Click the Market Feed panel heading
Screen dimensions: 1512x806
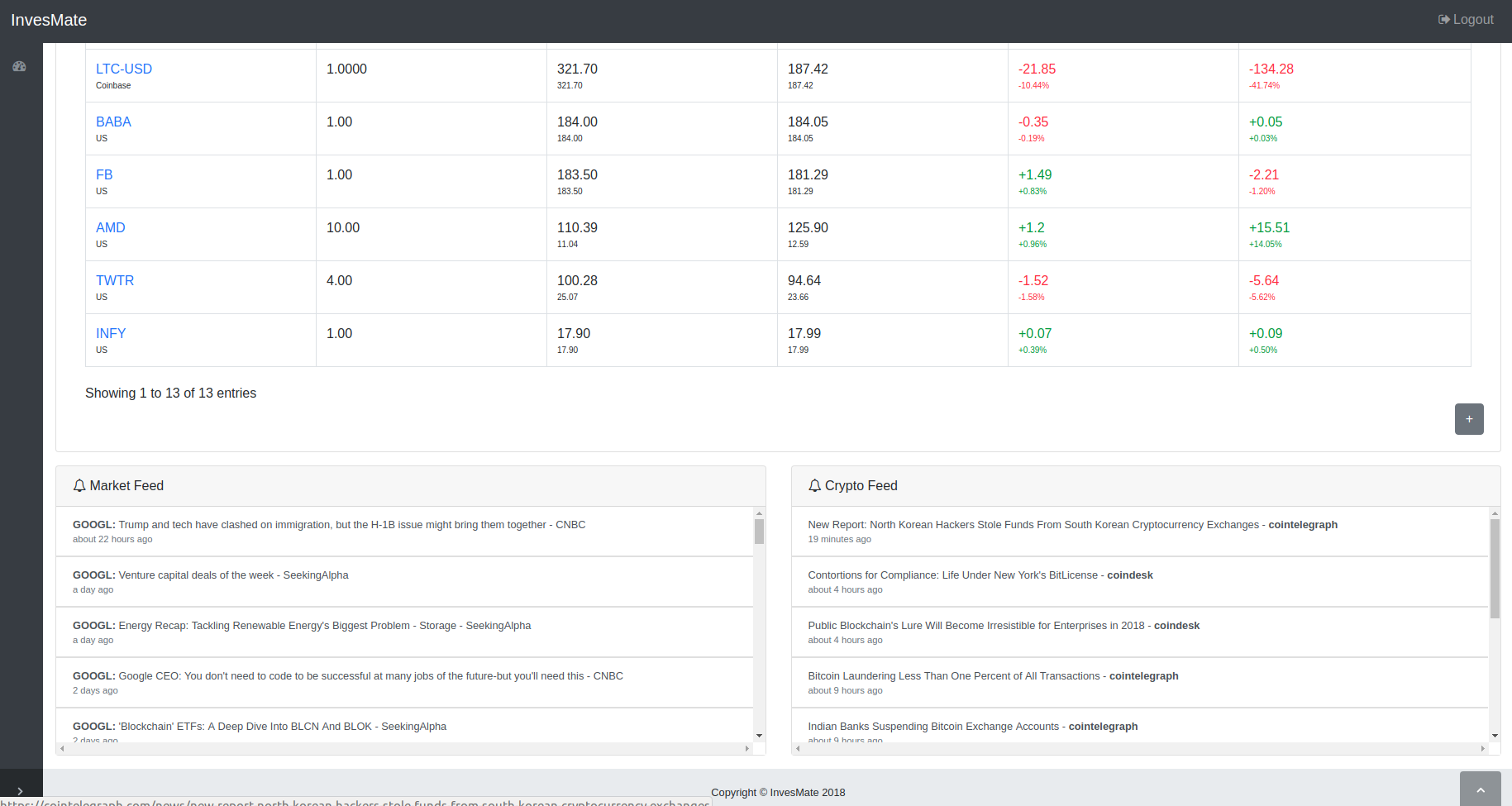pyautogui.click(x=411, y=486)
